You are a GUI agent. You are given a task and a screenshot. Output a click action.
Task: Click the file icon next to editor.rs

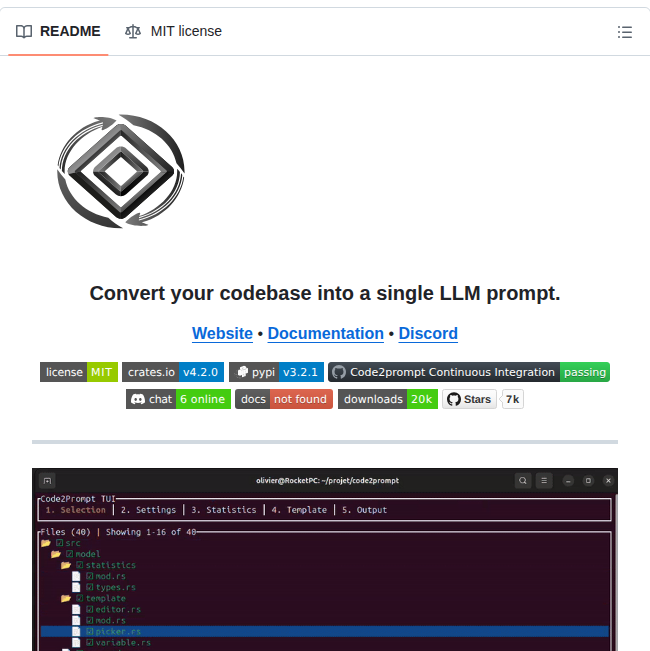click(x=76, y=609)
